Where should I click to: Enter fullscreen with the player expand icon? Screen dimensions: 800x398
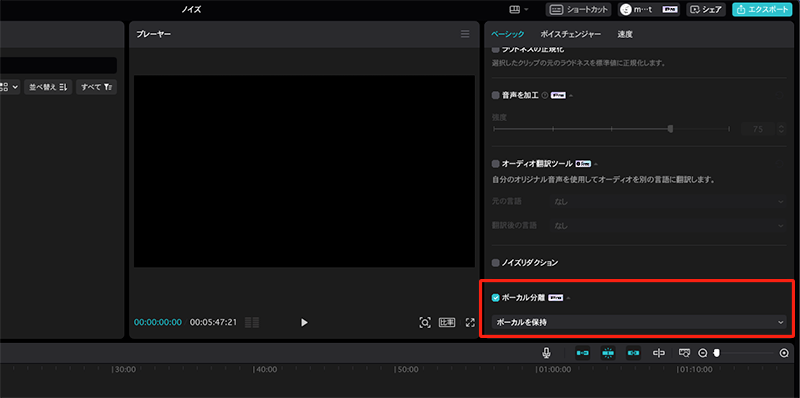coord(470,322)
